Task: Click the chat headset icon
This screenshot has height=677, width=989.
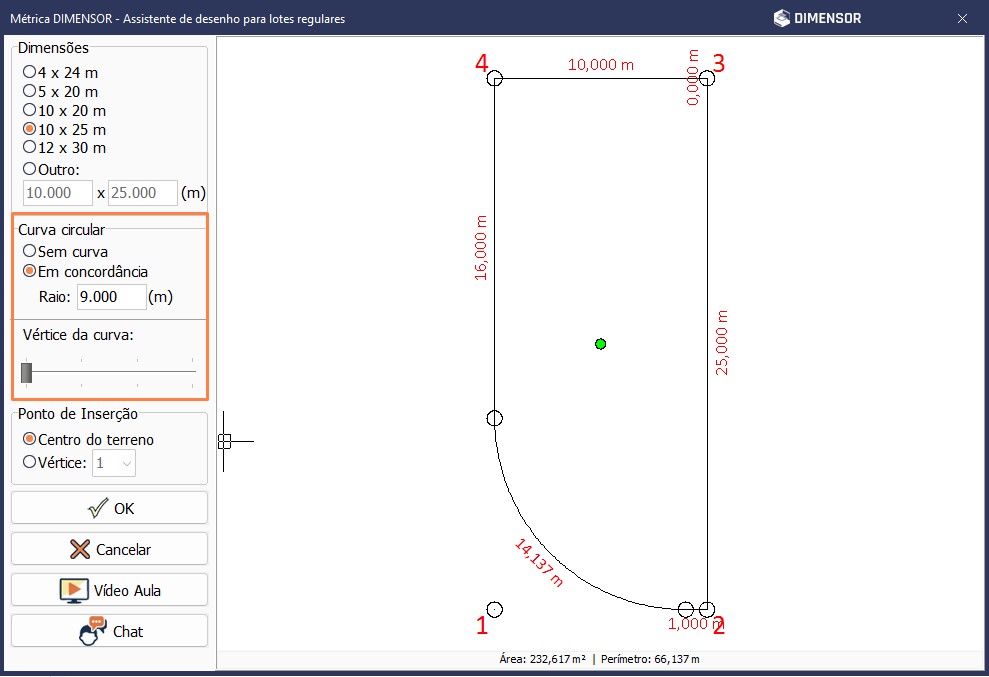Action: (x=92, y=632)
